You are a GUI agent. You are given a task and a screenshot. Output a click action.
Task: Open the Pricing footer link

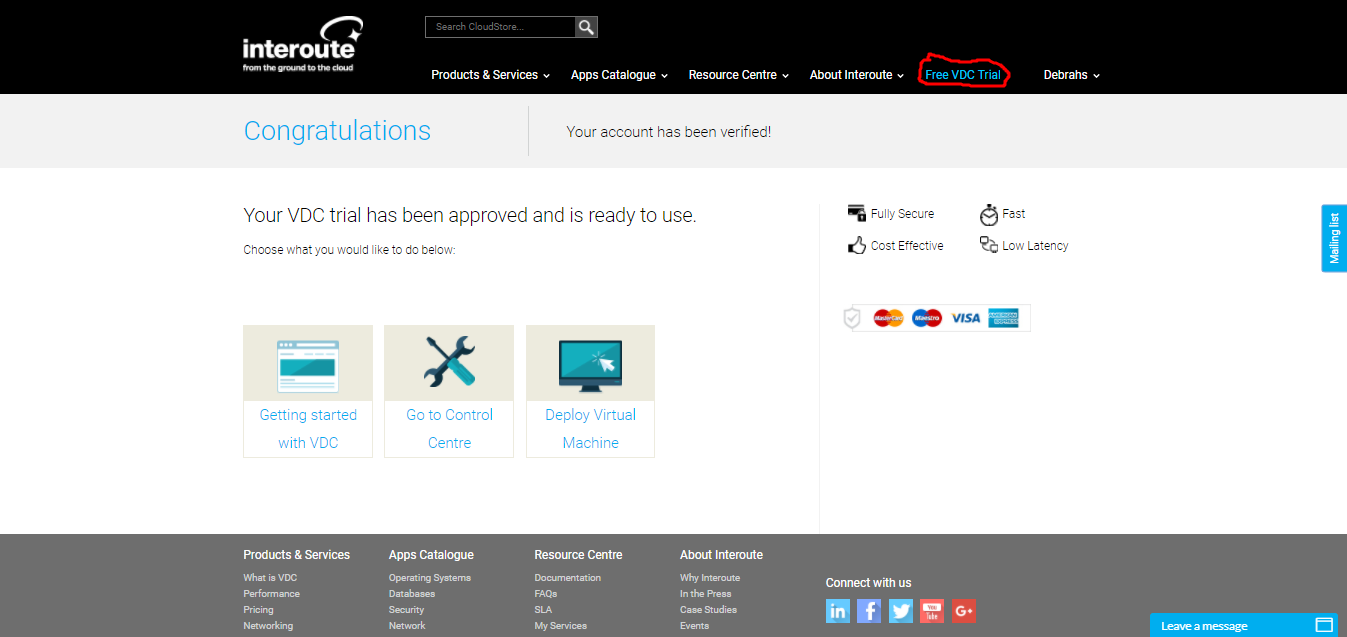tap(258, 610)
